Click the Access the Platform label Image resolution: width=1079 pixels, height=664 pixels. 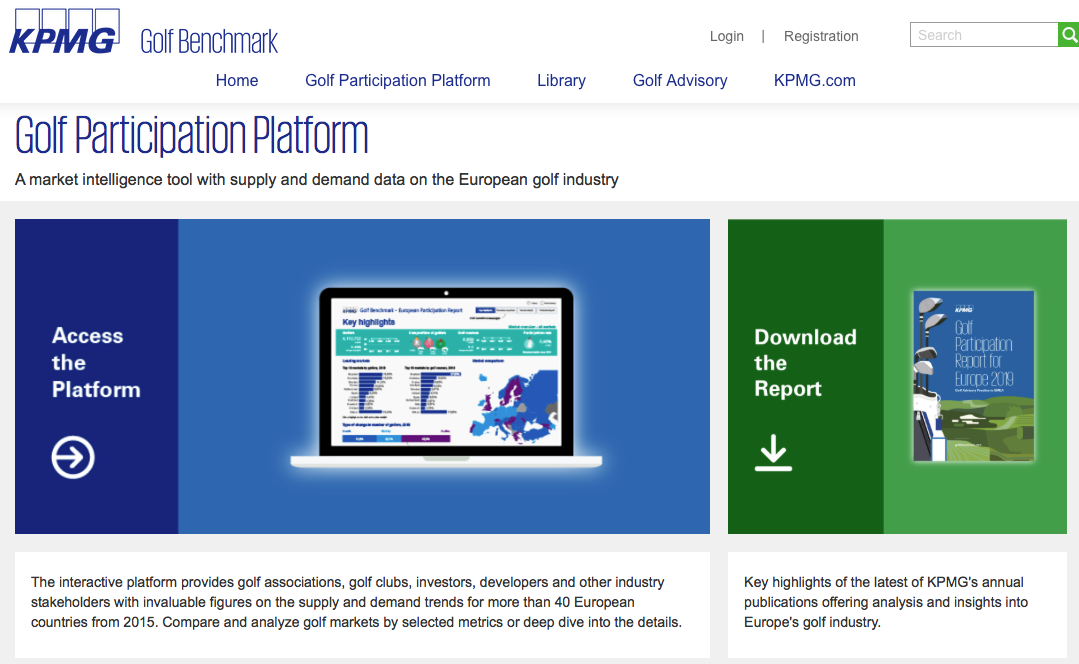(96, 363)
